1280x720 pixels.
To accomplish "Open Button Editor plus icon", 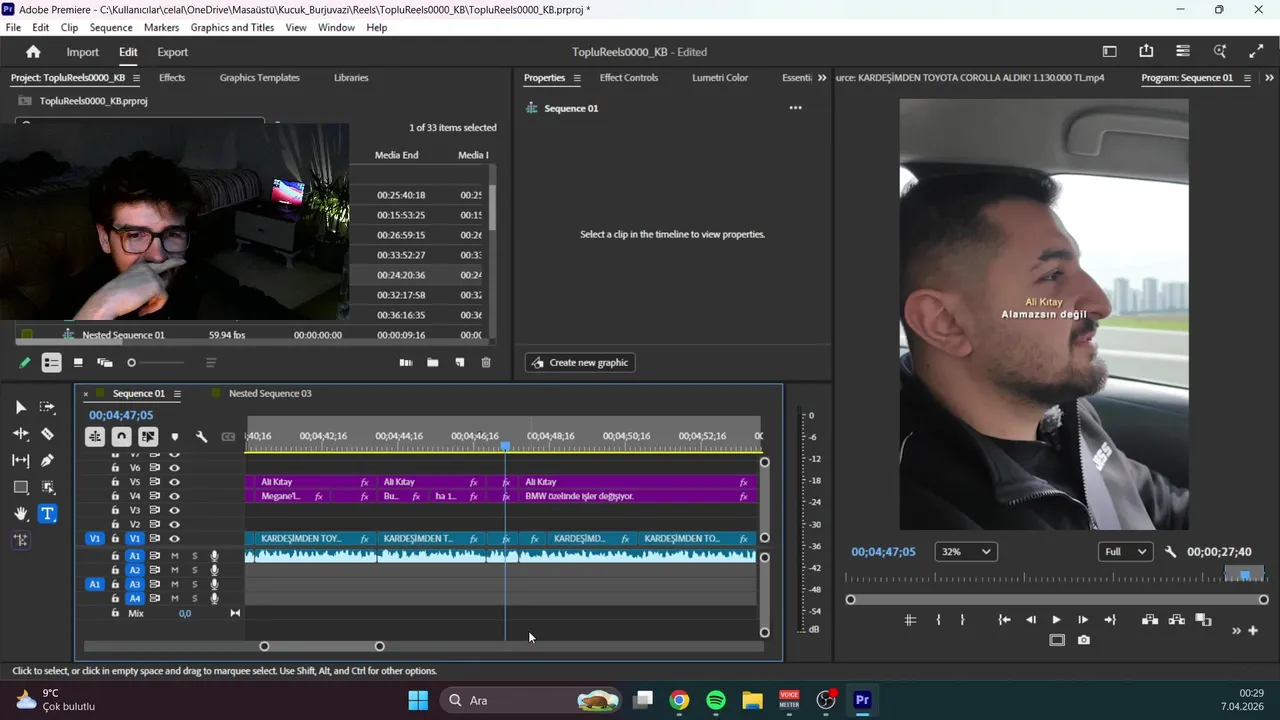I will (x=1253, y=630).
